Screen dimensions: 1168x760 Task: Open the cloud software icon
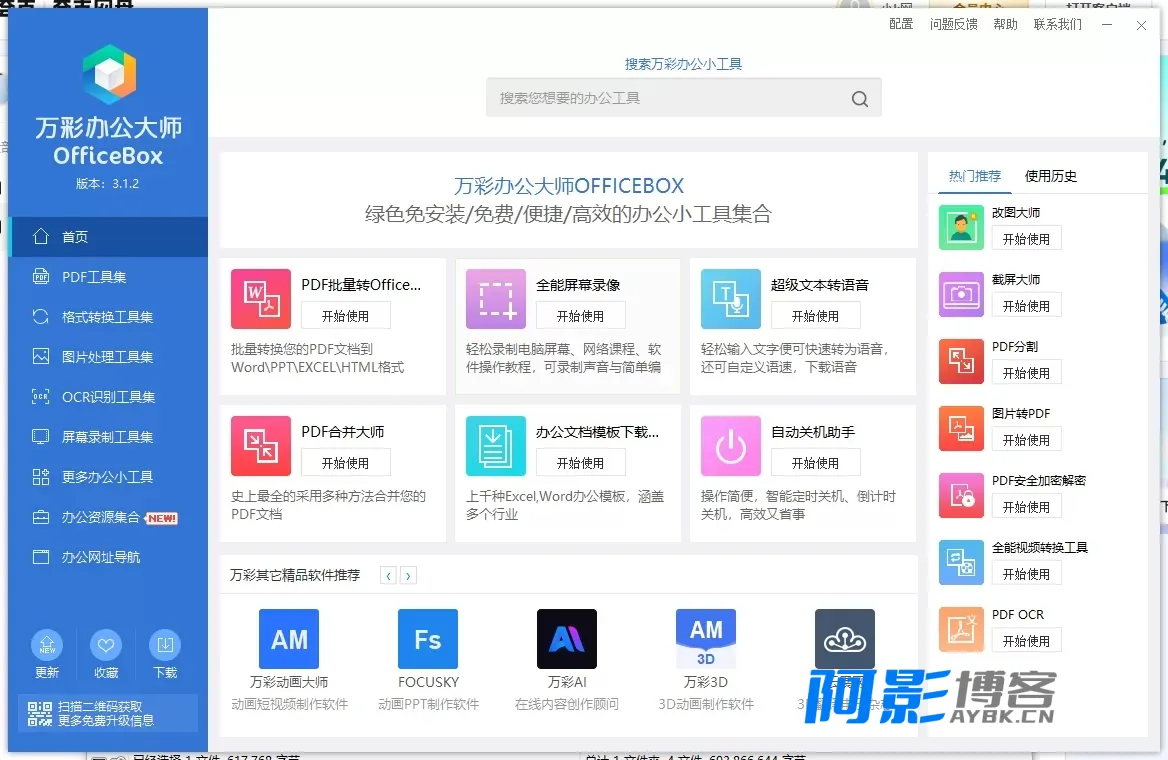coord(845,639)
